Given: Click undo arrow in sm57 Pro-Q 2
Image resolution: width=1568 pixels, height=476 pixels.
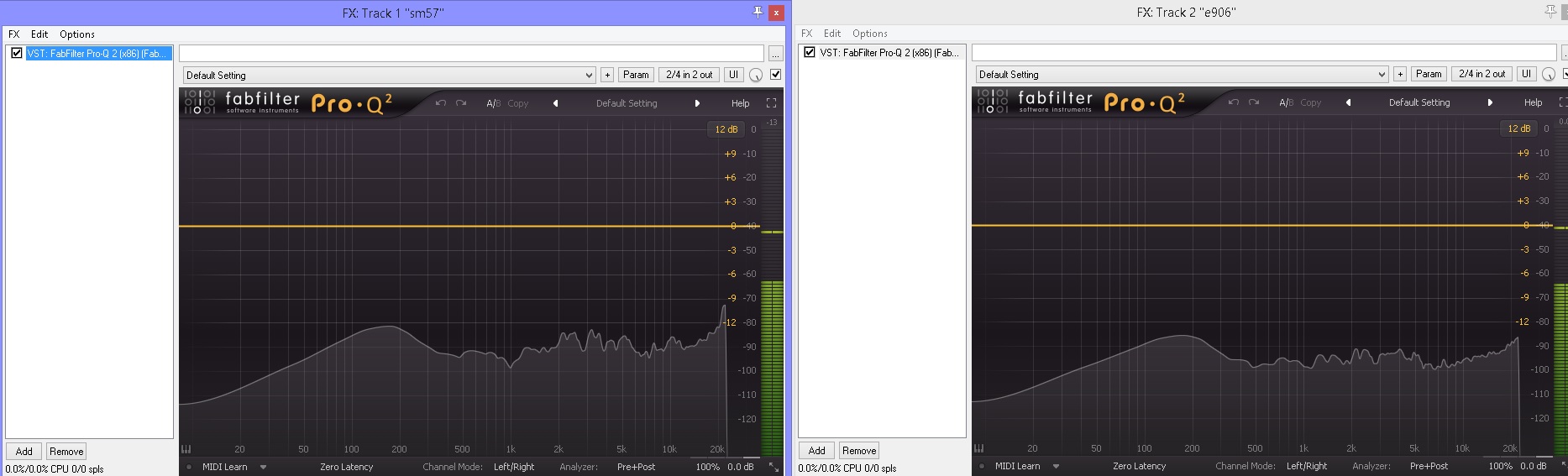Looking at the screenshot, I should 441,103.
